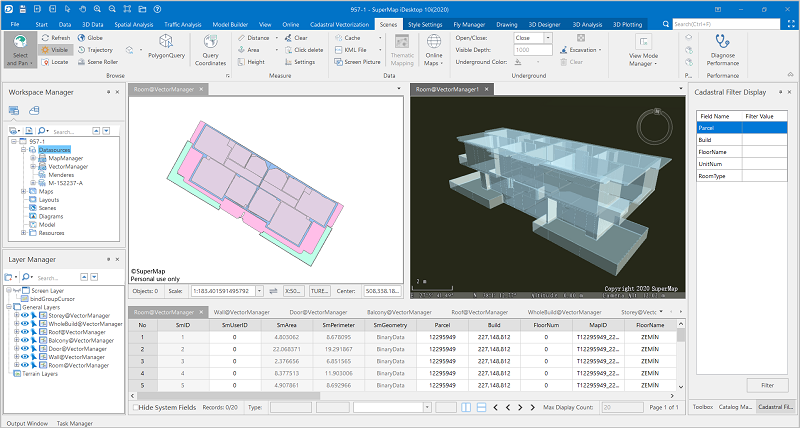Open the Open/Close dropdown showing Close
Viewport: 800px width, 428px height.
point(547,38)
